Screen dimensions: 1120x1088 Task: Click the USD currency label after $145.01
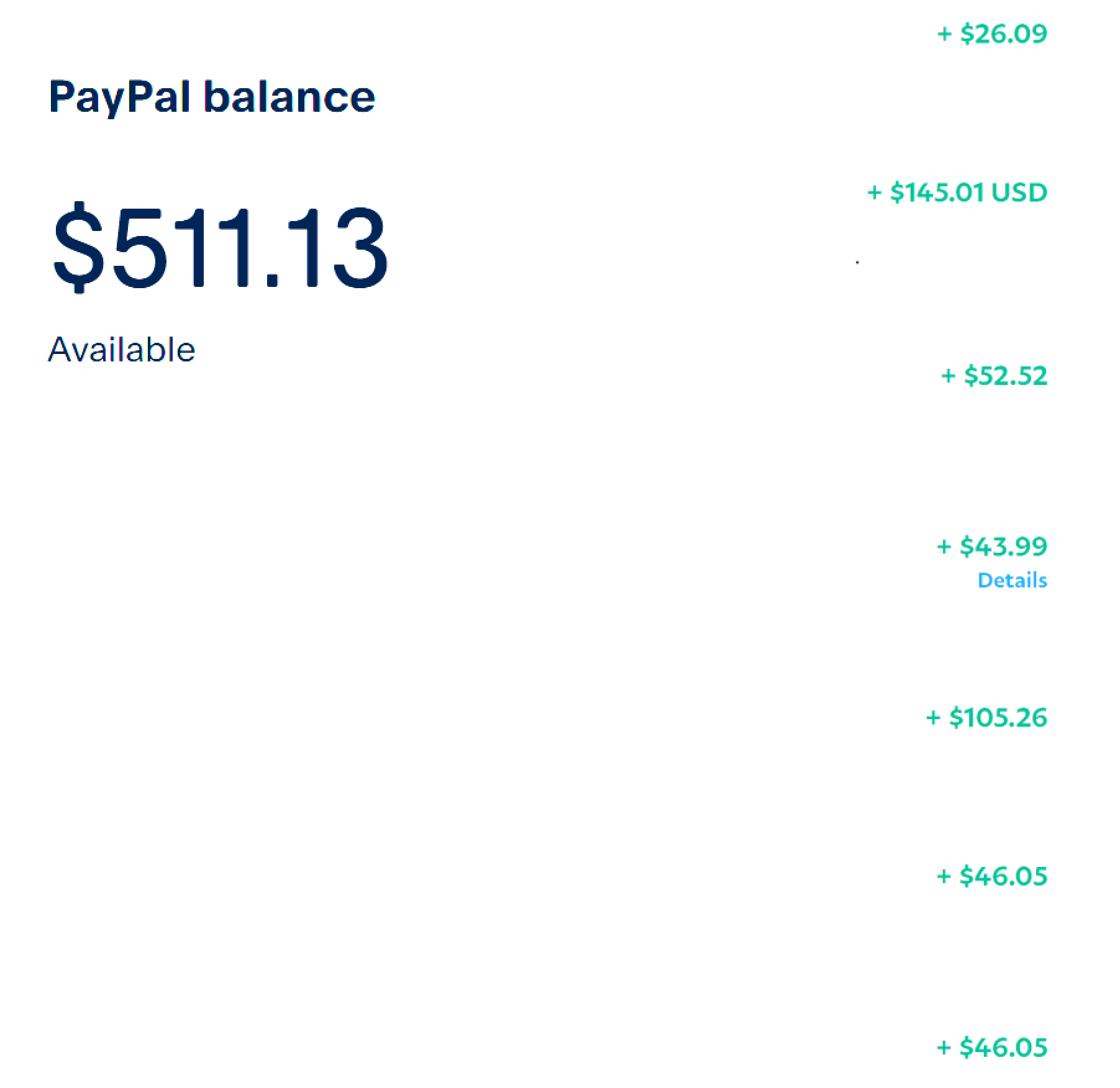pyautogui.click(x=1019, y=193)
